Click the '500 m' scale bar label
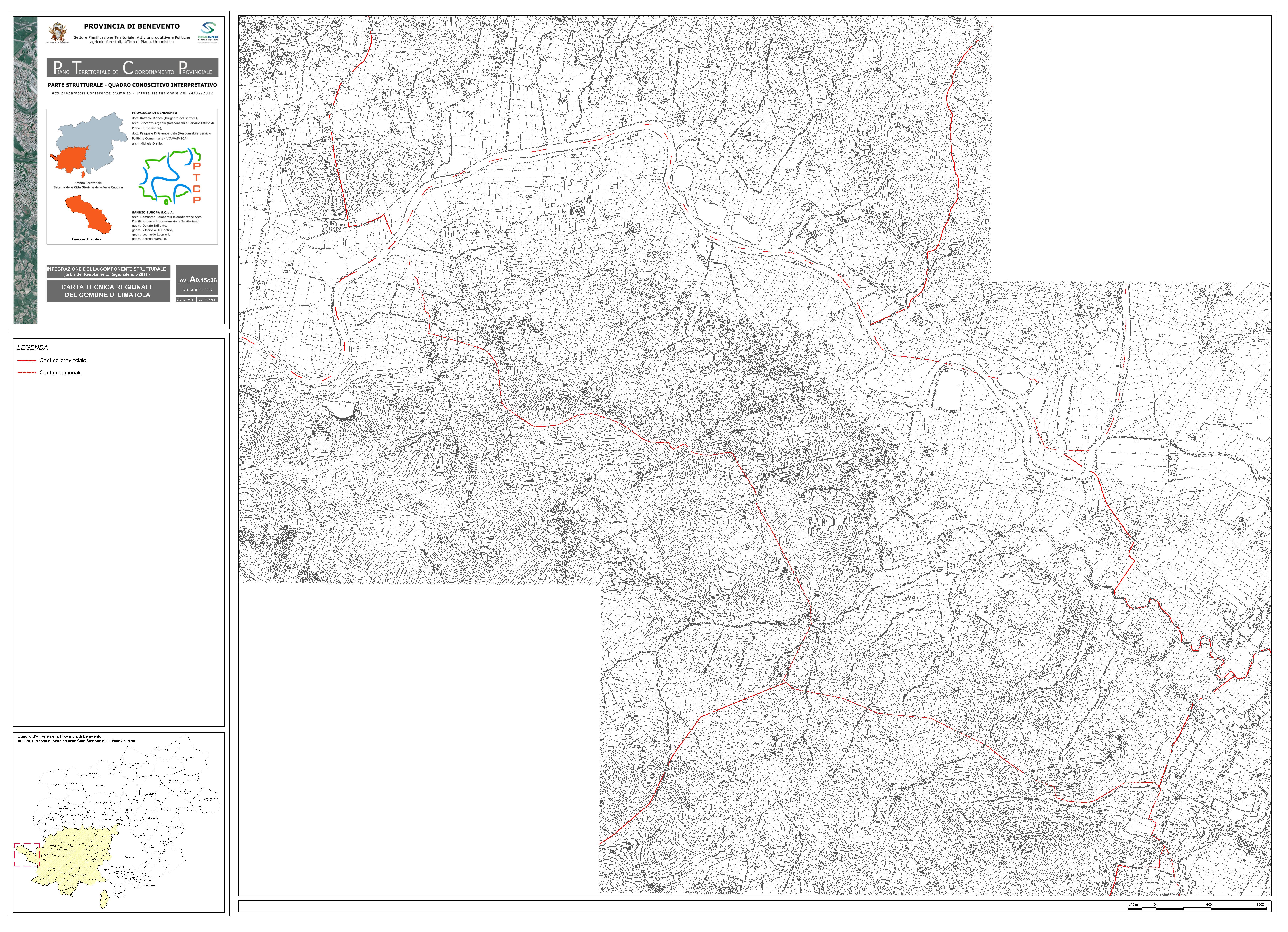This screenshot has height=932, width=1288. [x=1211, y=905]
